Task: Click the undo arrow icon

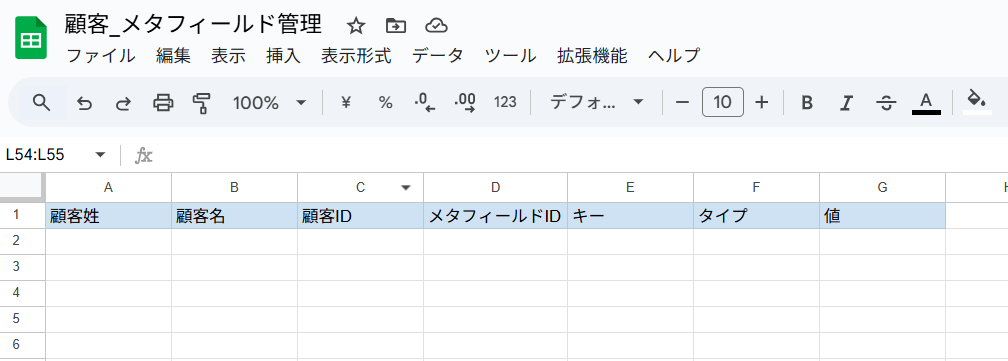Action: click(84, 103)
